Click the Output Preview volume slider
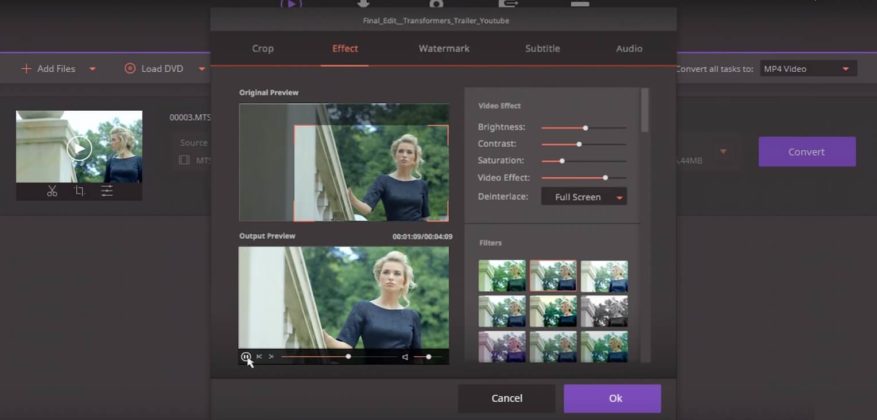Viewport: 877px width, 420px height. click(x=428, y=357)
